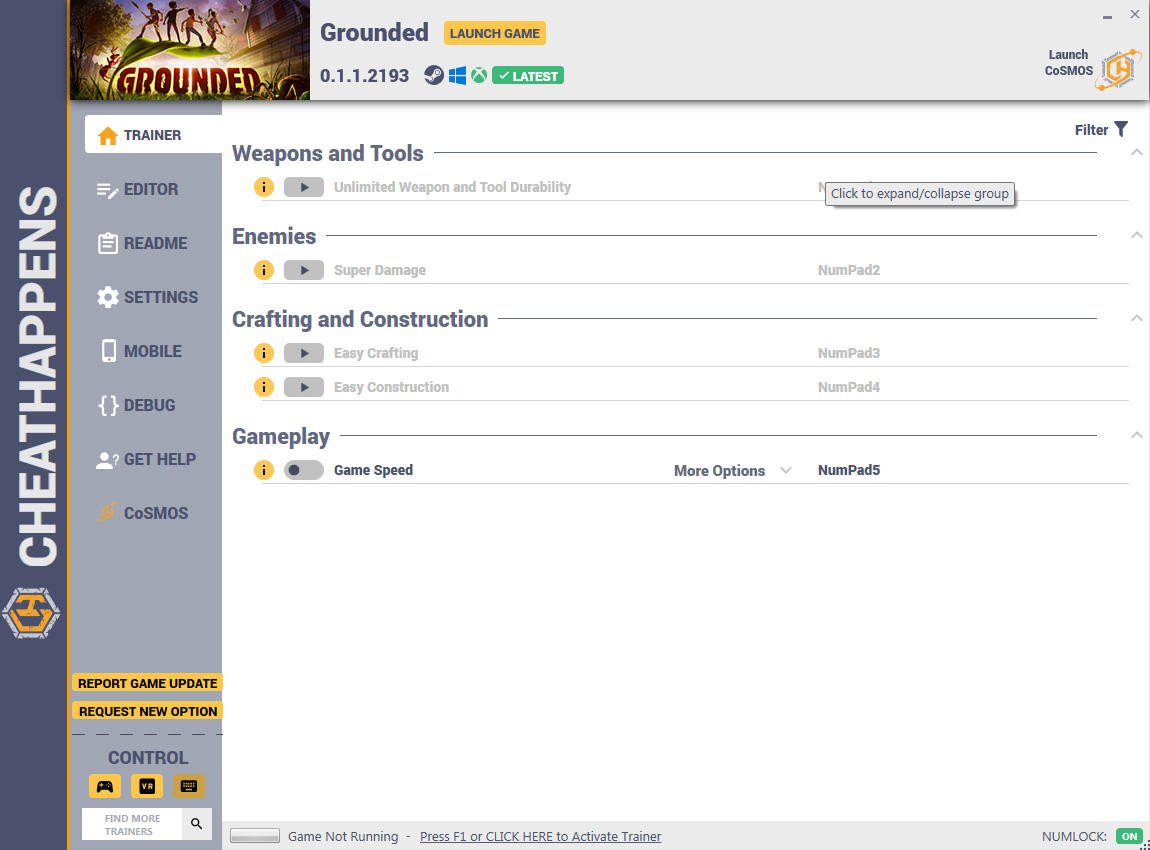Select the gamepad control icon
Viewport: 1150px width, 850px height.
105,786
